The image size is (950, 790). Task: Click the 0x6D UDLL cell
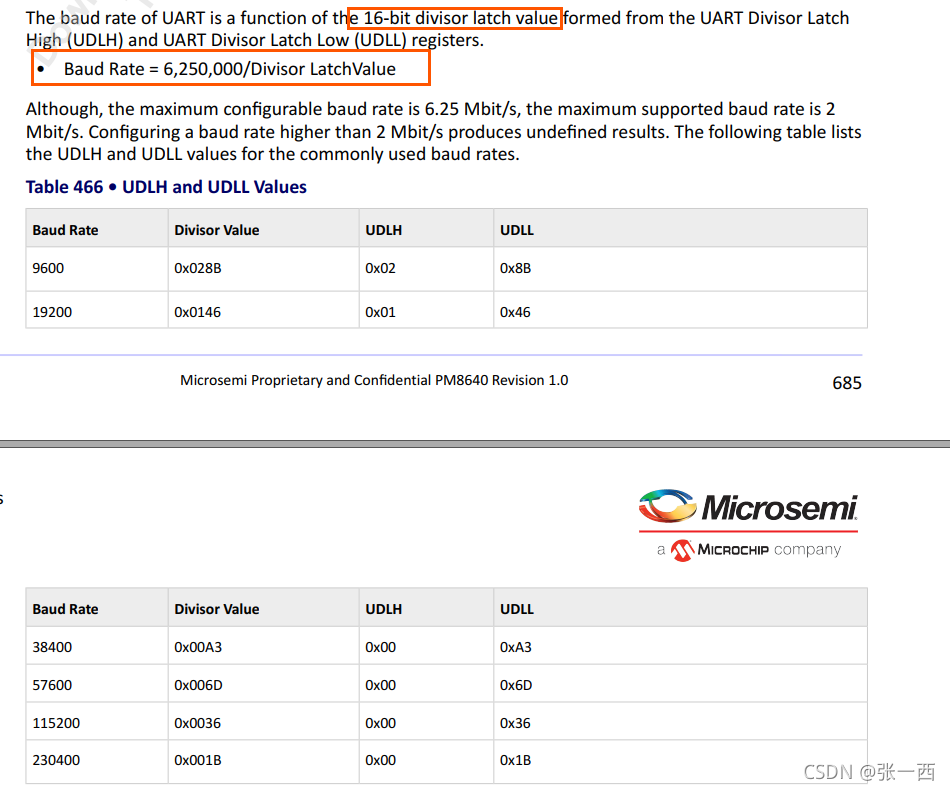click(680, 685)
